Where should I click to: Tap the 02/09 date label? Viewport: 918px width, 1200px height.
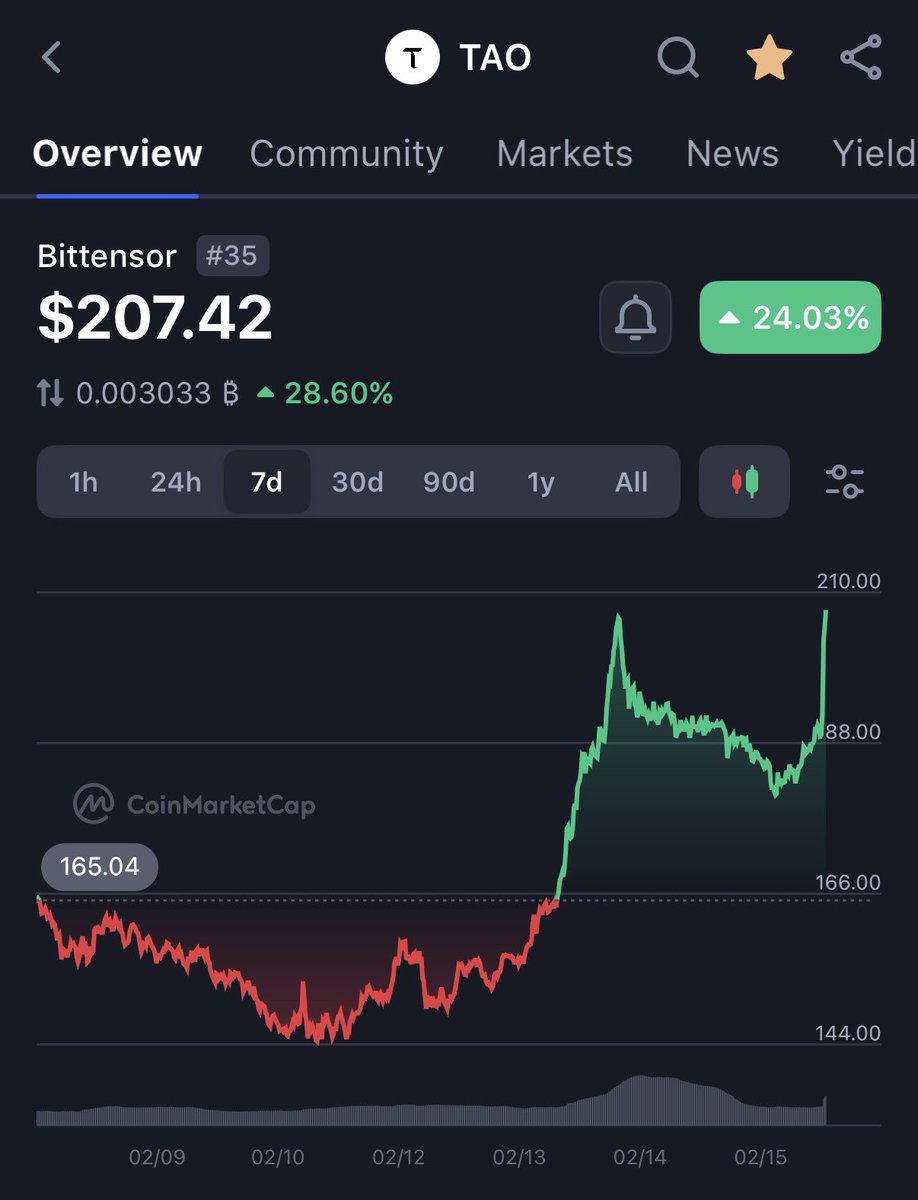[x=157, y=1158]
